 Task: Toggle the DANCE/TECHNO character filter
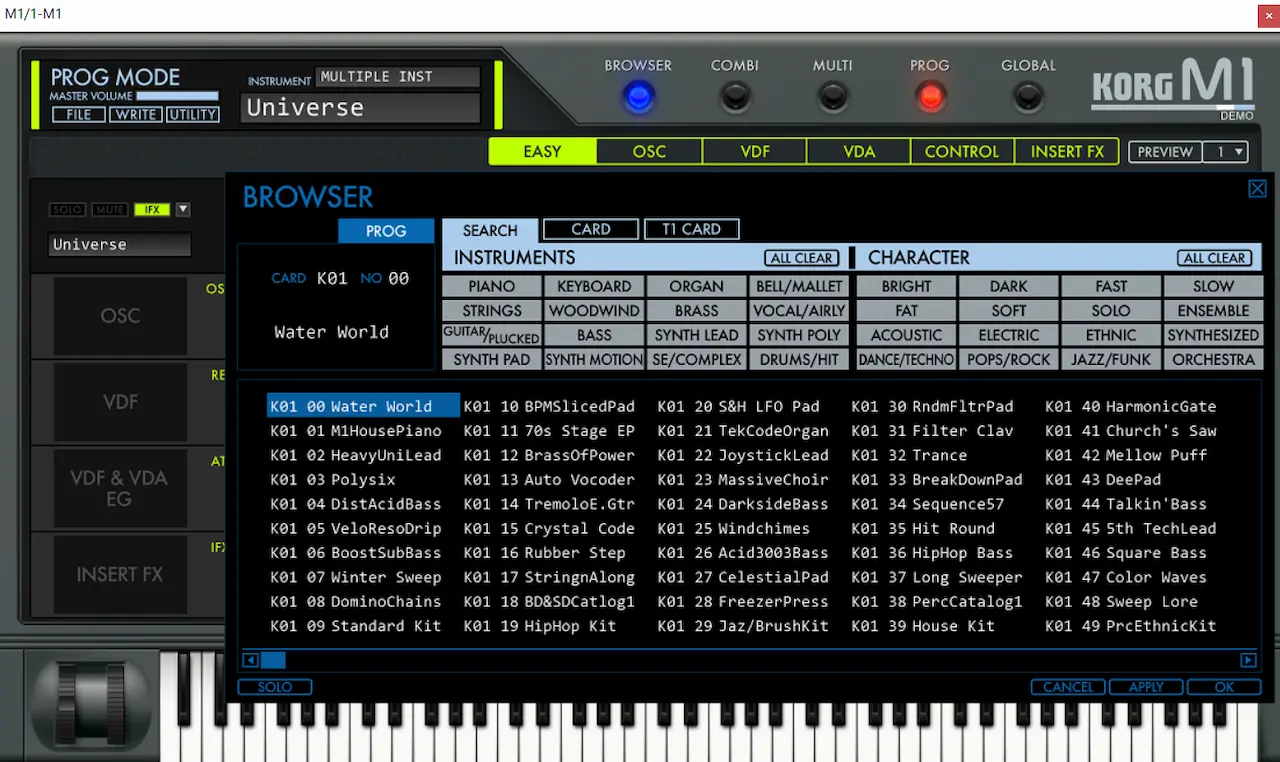[907, 359]
